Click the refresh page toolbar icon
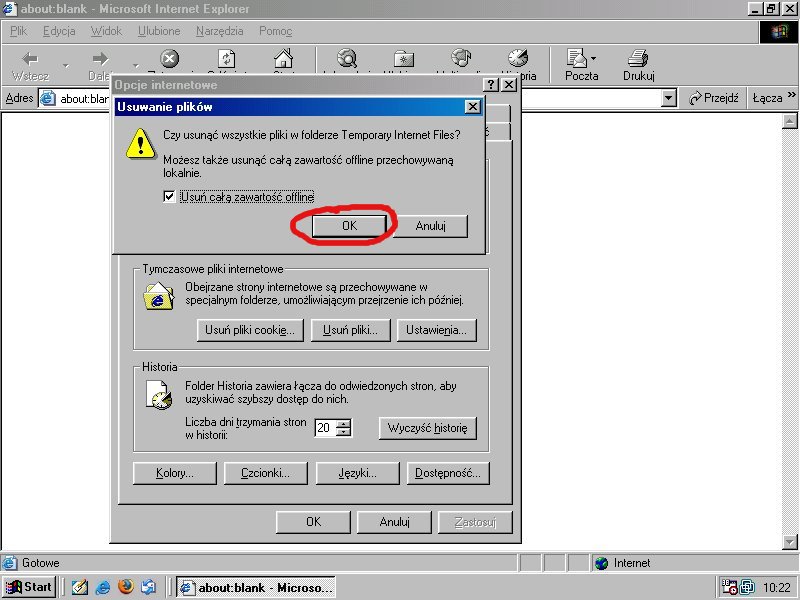800x600 pixels. click(x=227, y=59)
